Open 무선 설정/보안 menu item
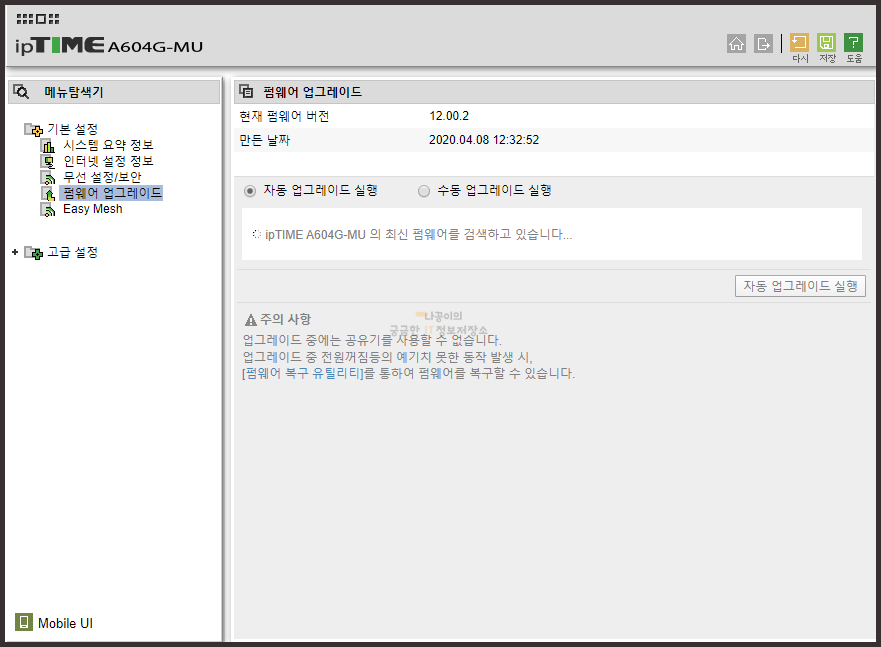Image resolution: width=881 pixels, height=647 pixels. (102, 177)
